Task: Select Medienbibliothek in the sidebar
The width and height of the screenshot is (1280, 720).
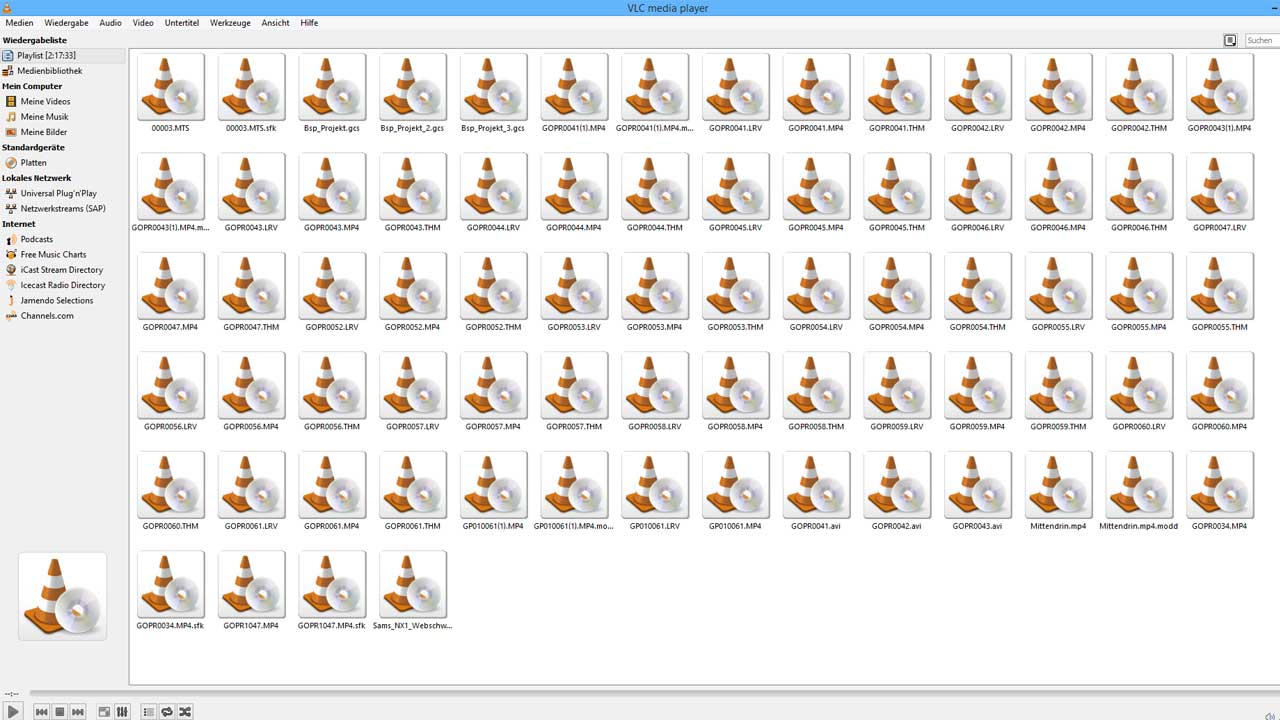Action: tap(49, 71)
